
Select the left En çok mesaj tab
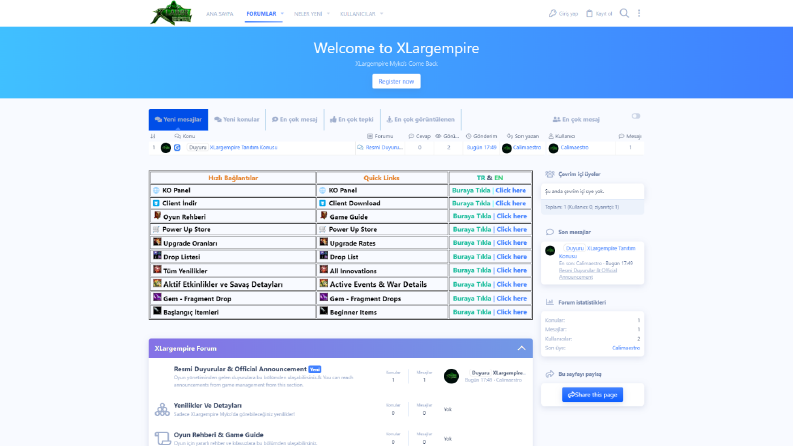point(295,119)
